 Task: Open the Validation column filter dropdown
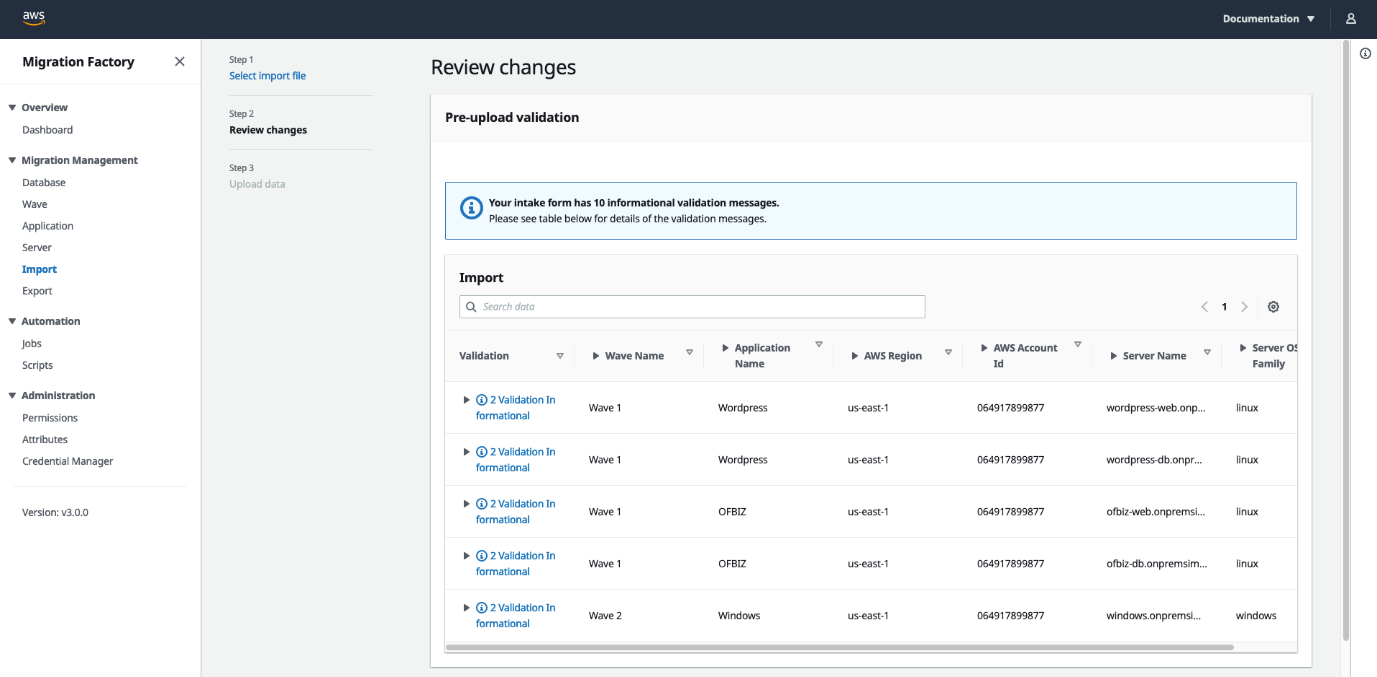(x=560, y=355)
